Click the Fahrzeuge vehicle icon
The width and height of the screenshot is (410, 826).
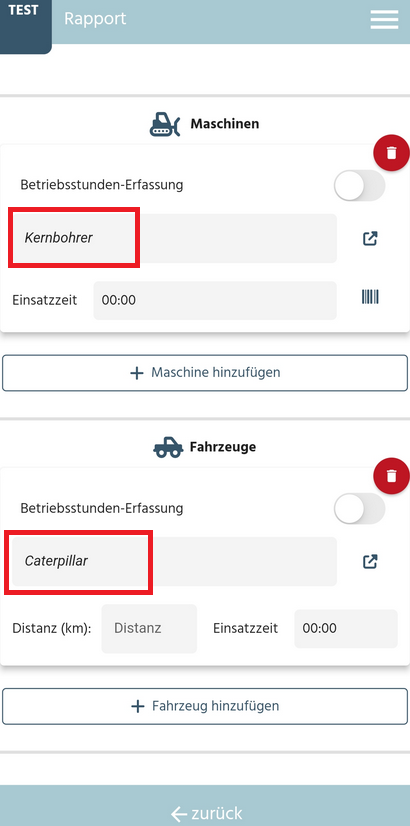point(168,447)
